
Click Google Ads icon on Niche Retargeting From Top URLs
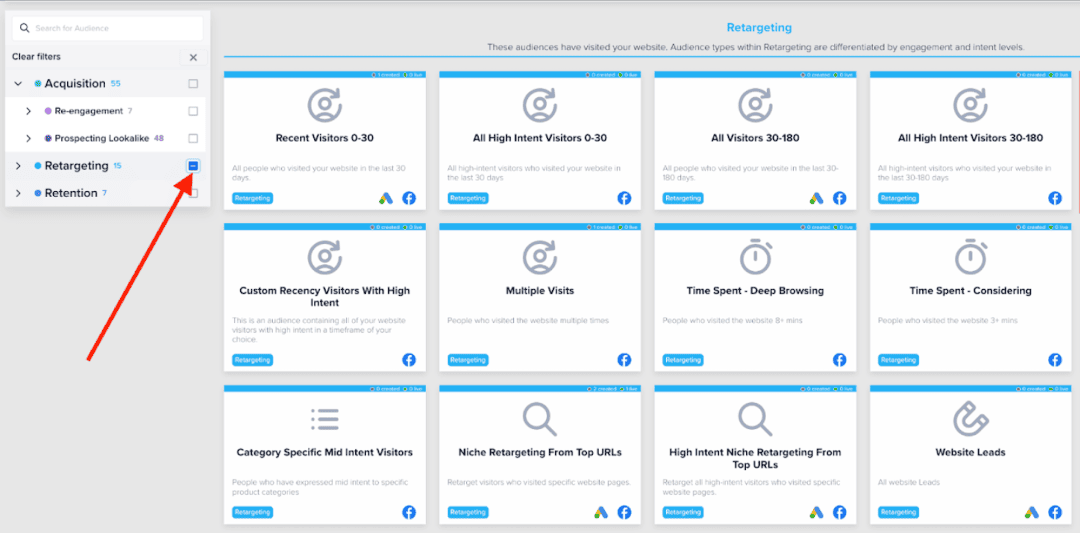pyautogui.click(x=601, y=512)
